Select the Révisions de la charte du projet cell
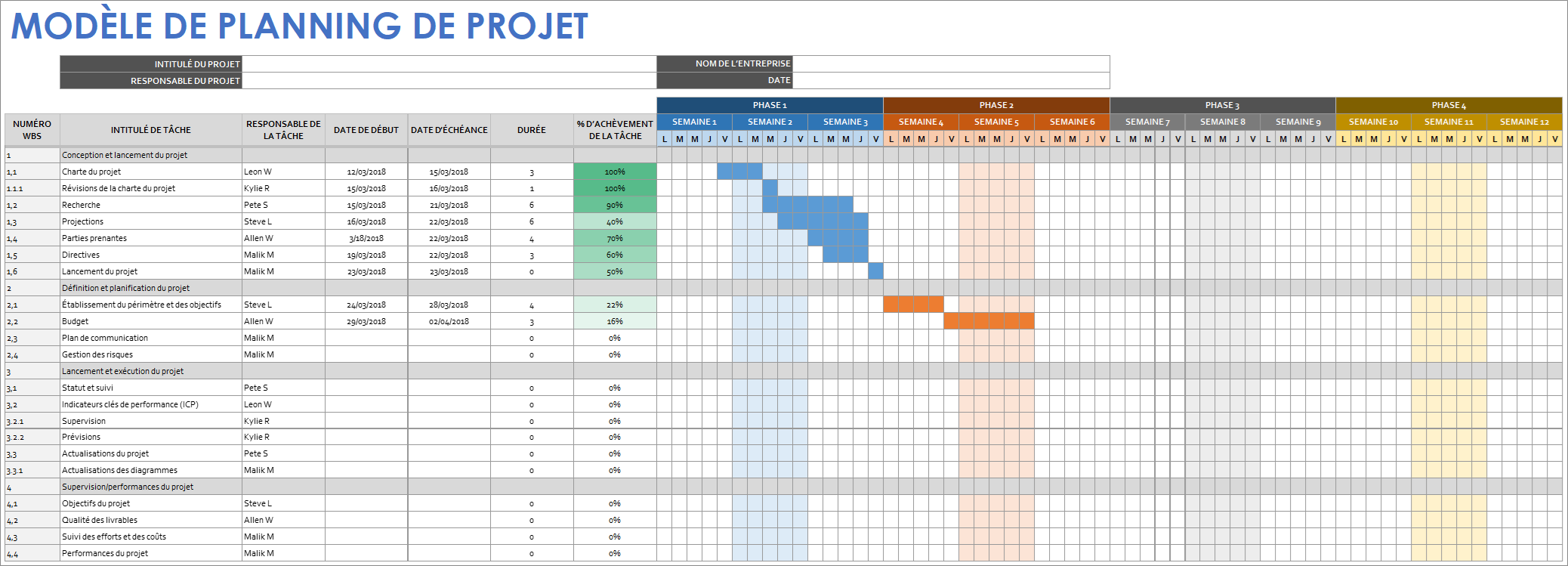 tap(151, 188)
